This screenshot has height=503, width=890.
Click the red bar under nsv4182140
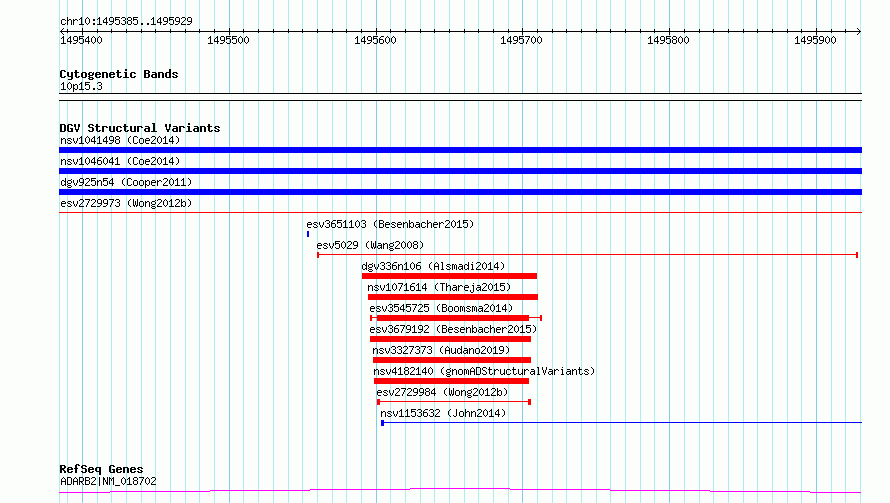pos(451,381)
